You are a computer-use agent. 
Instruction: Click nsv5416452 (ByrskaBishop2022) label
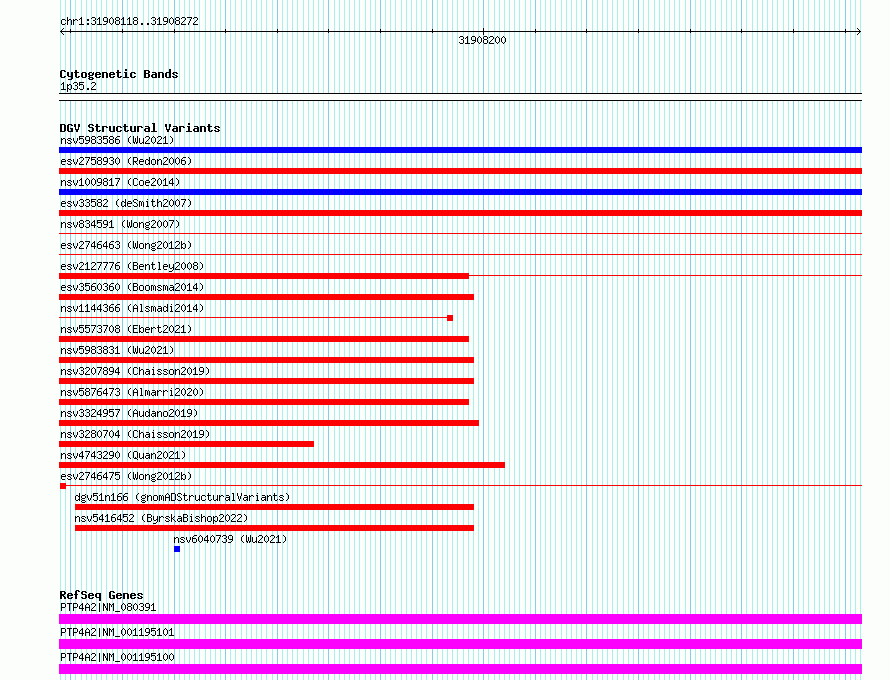pyautogui.click(x=161, y=518)
